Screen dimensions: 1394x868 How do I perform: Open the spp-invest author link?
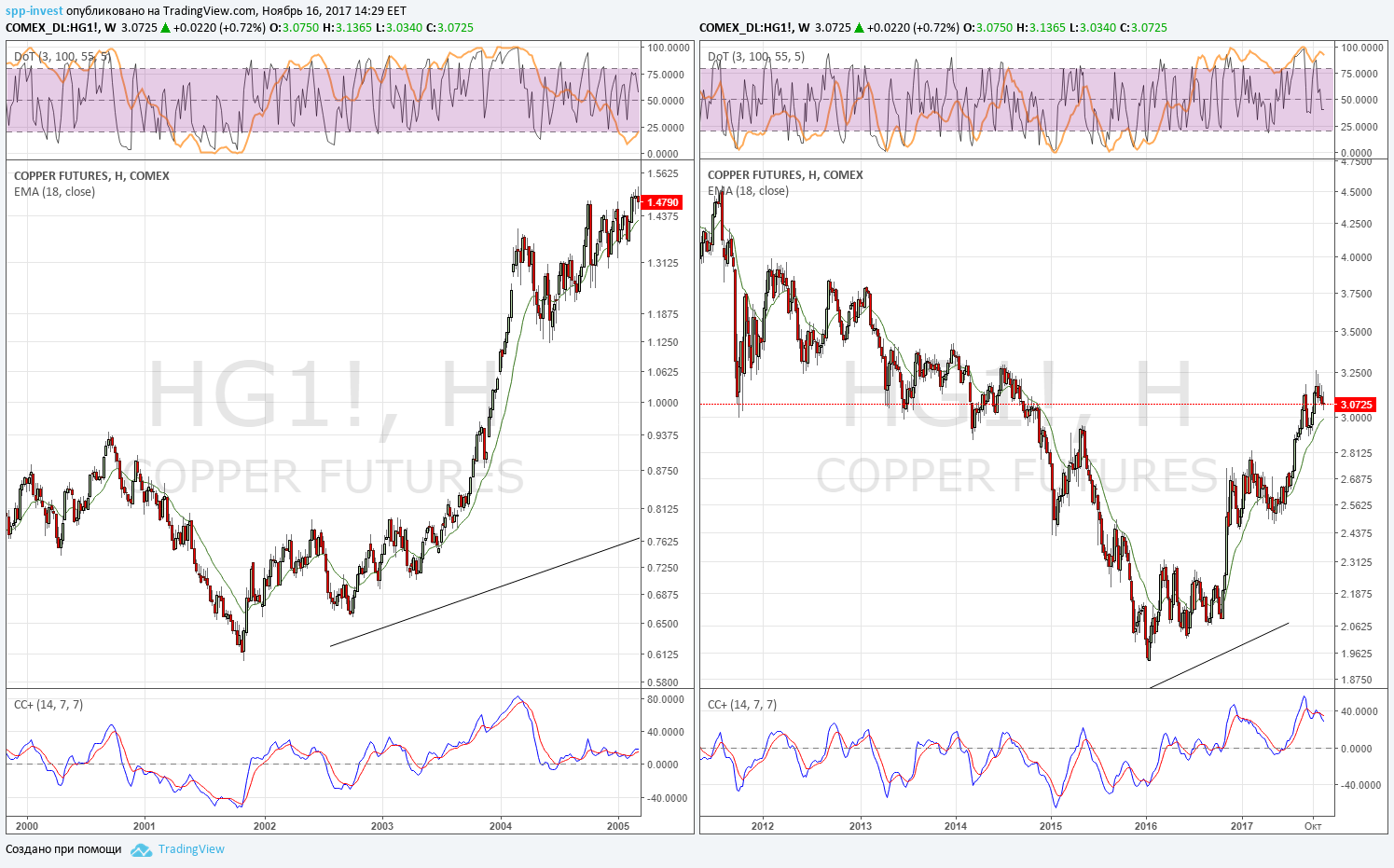point(35,11)
